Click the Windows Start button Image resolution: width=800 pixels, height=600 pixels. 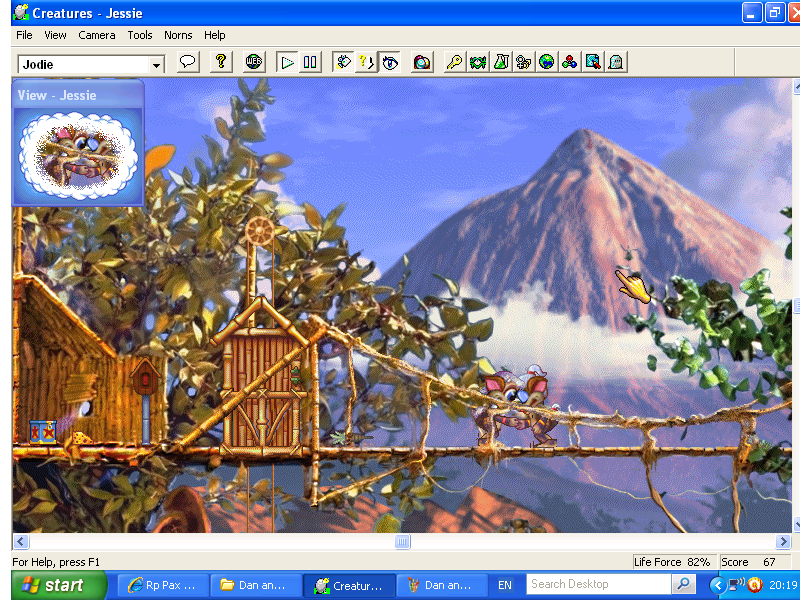tap(54, 585)
